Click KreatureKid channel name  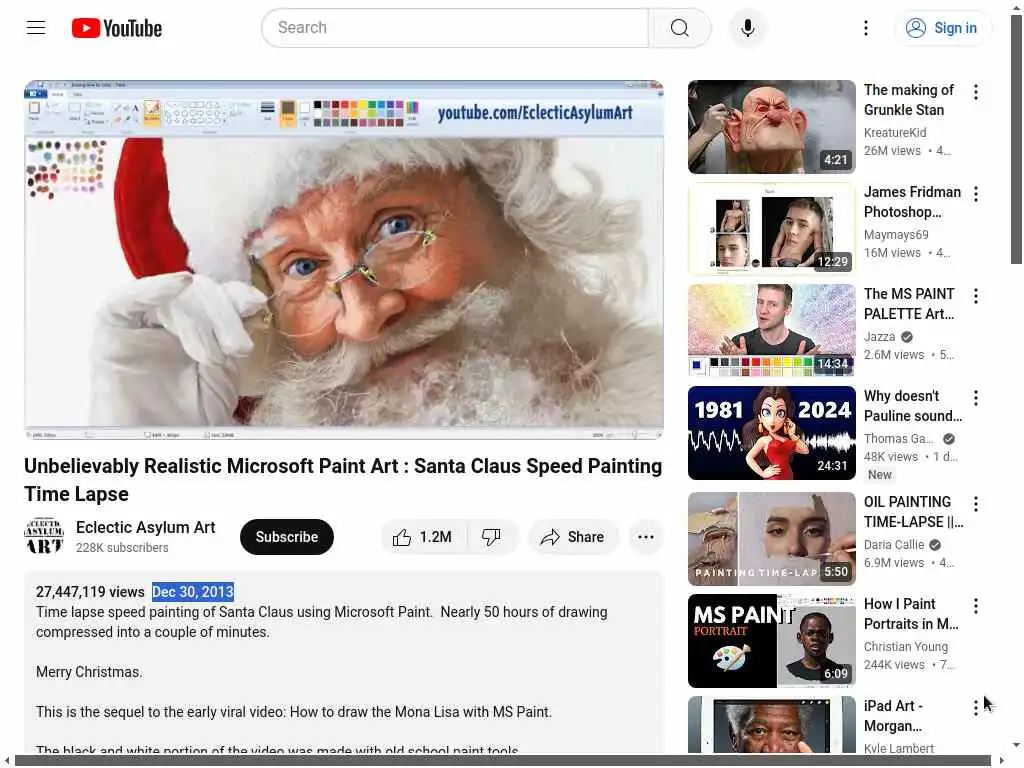coord(895,133)
